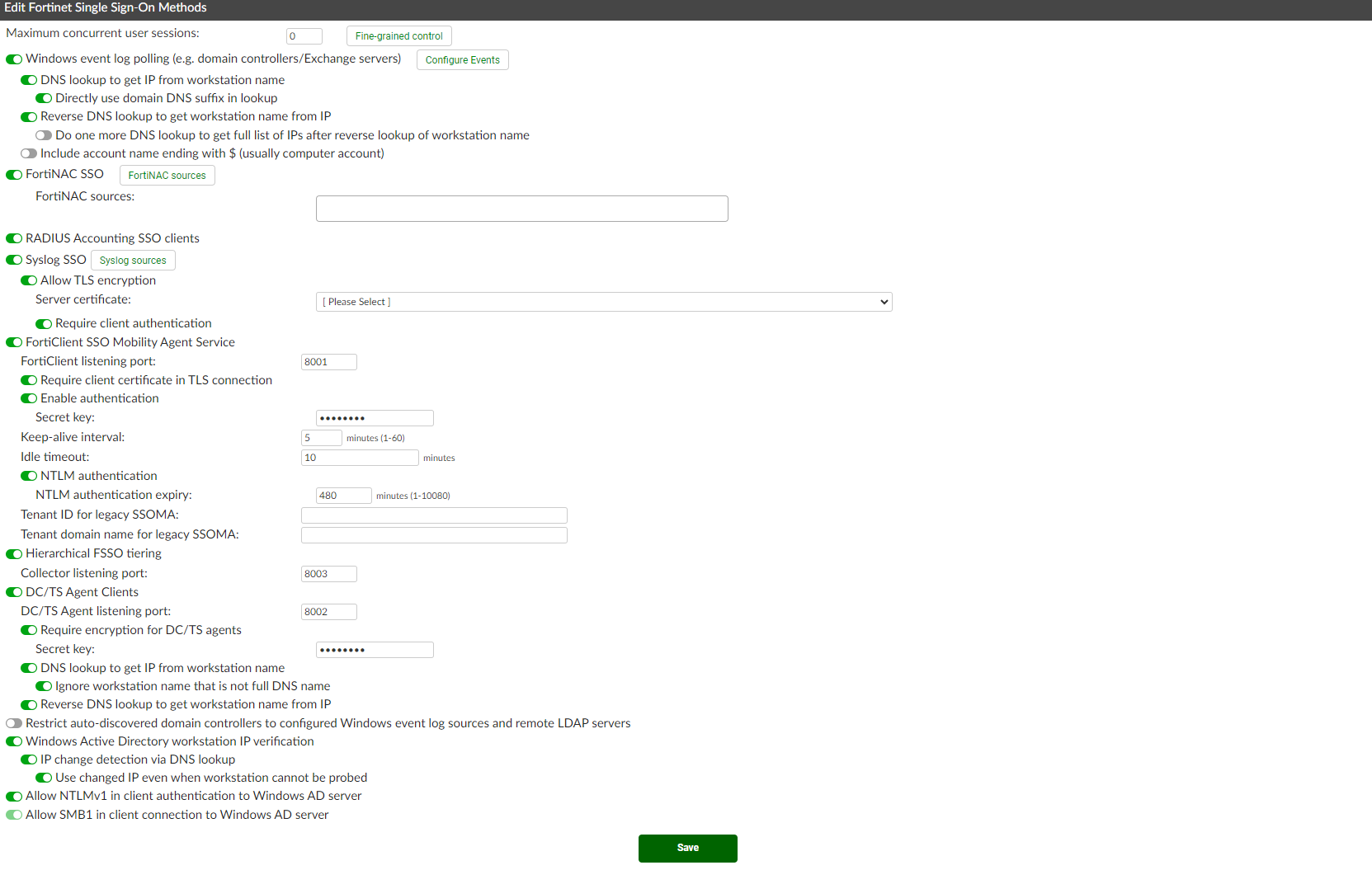Edit Idle timeout field
The height and width of the screenshot is (870, 1372).
[x=361, y=458]
